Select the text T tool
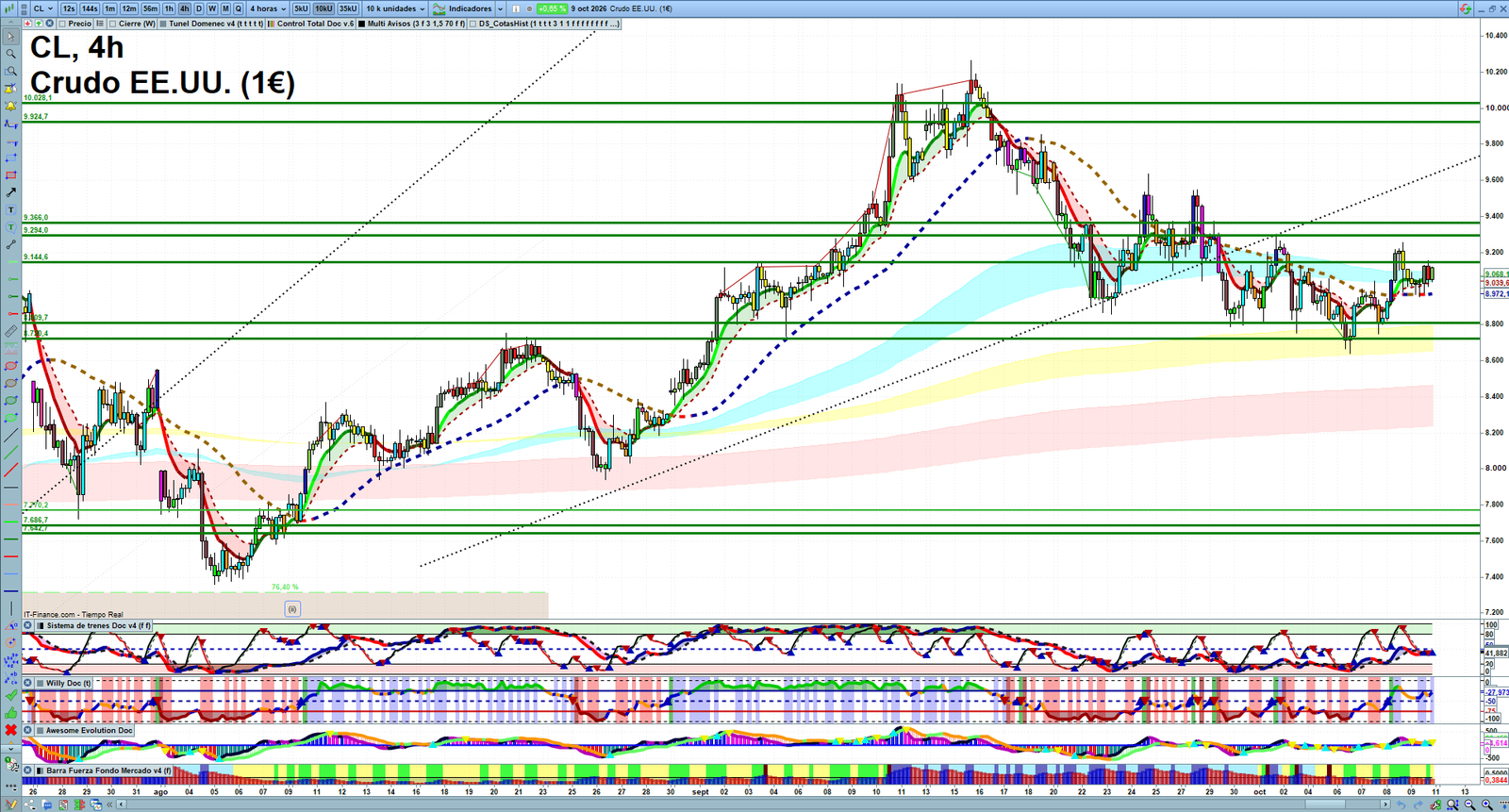1509x812 pixels. [x=11, y=209]
